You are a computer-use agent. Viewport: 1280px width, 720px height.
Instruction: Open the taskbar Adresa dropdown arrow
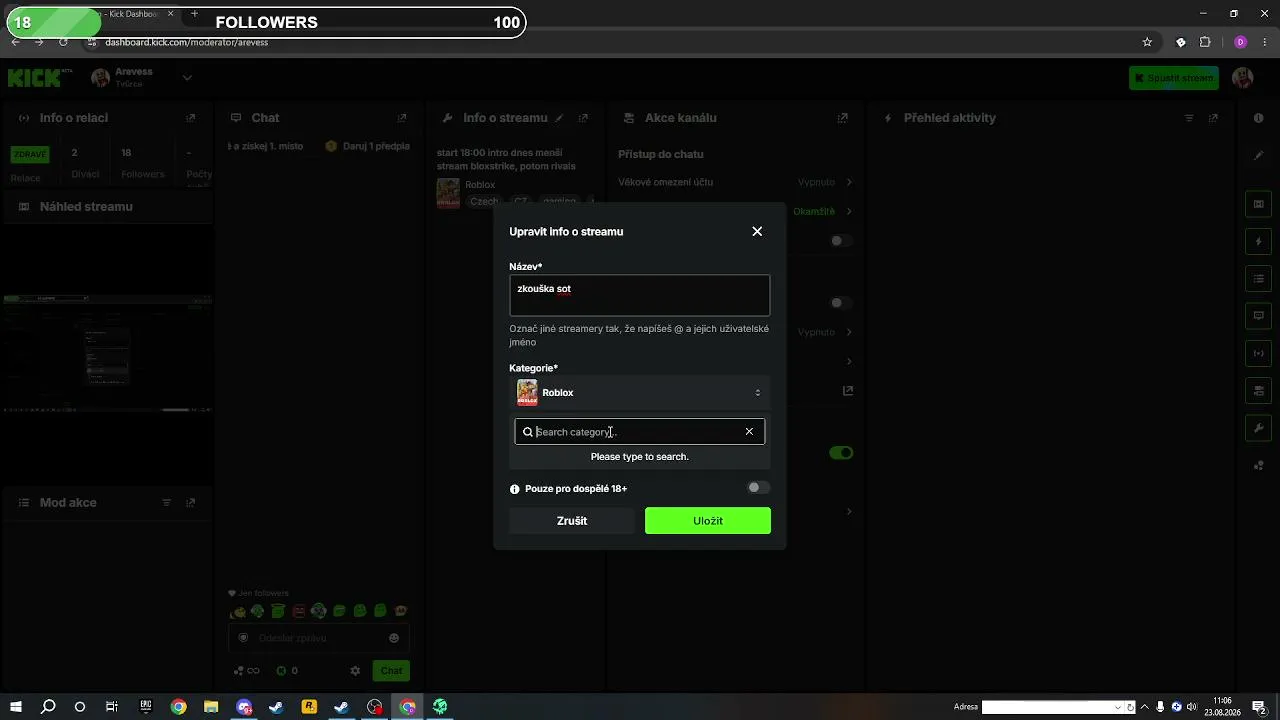click(1118, 707)
